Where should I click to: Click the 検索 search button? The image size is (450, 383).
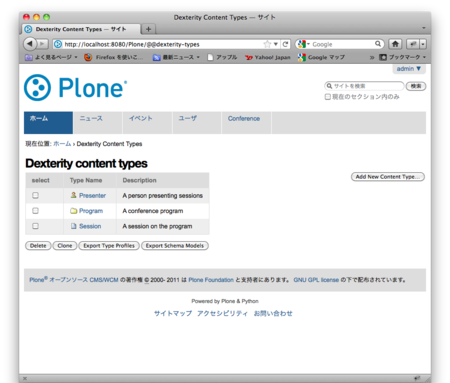(x=416, y=86)
